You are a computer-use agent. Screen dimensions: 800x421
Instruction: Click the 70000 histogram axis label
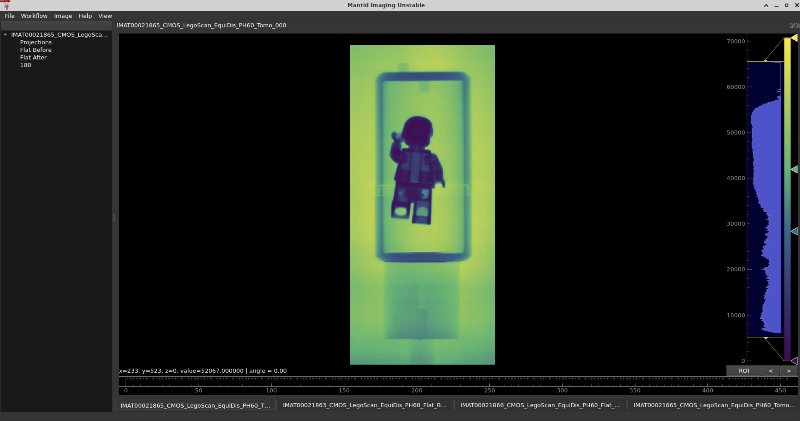[735, 41]
